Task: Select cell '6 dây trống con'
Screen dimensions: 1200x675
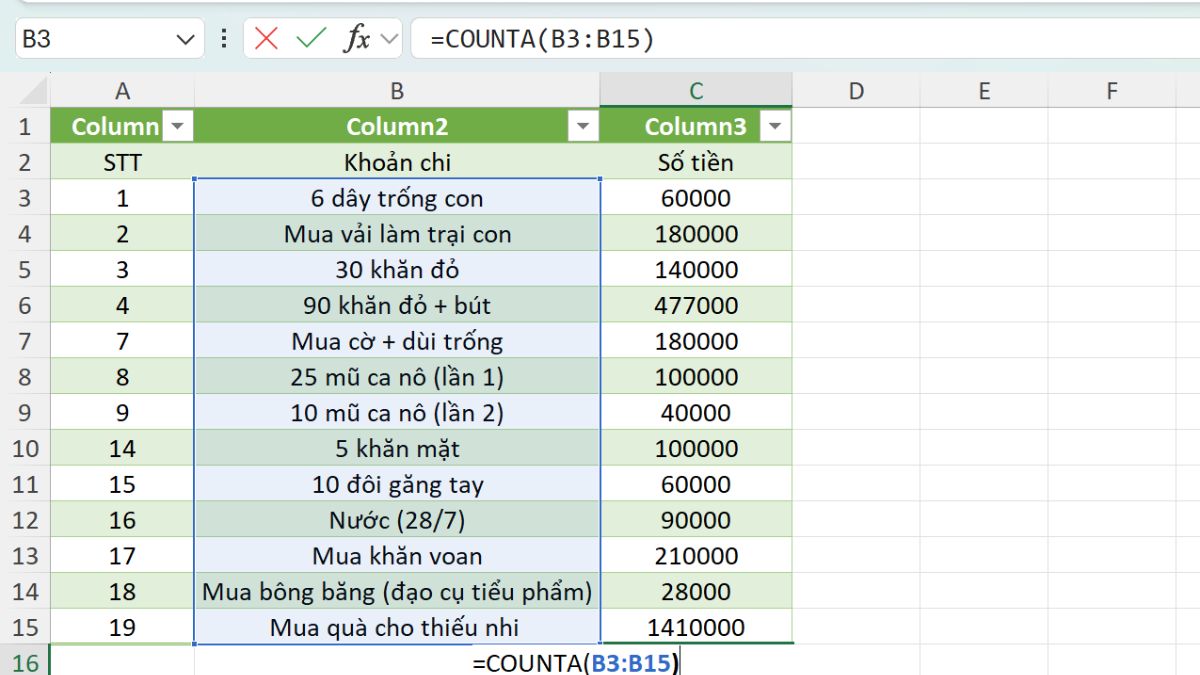Action: (397, 198)
